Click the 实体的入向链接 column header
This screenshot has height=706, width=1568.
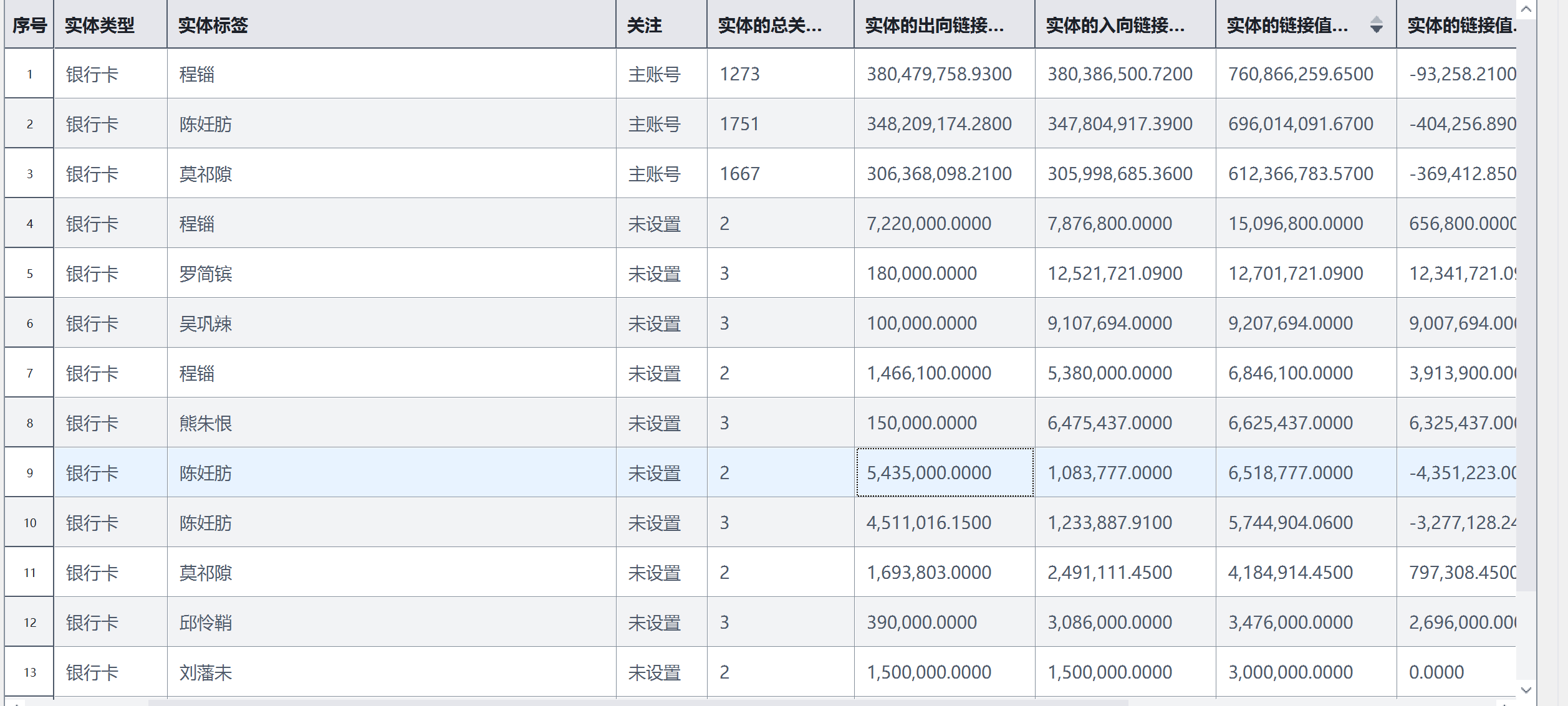[x=1125, y=25]
